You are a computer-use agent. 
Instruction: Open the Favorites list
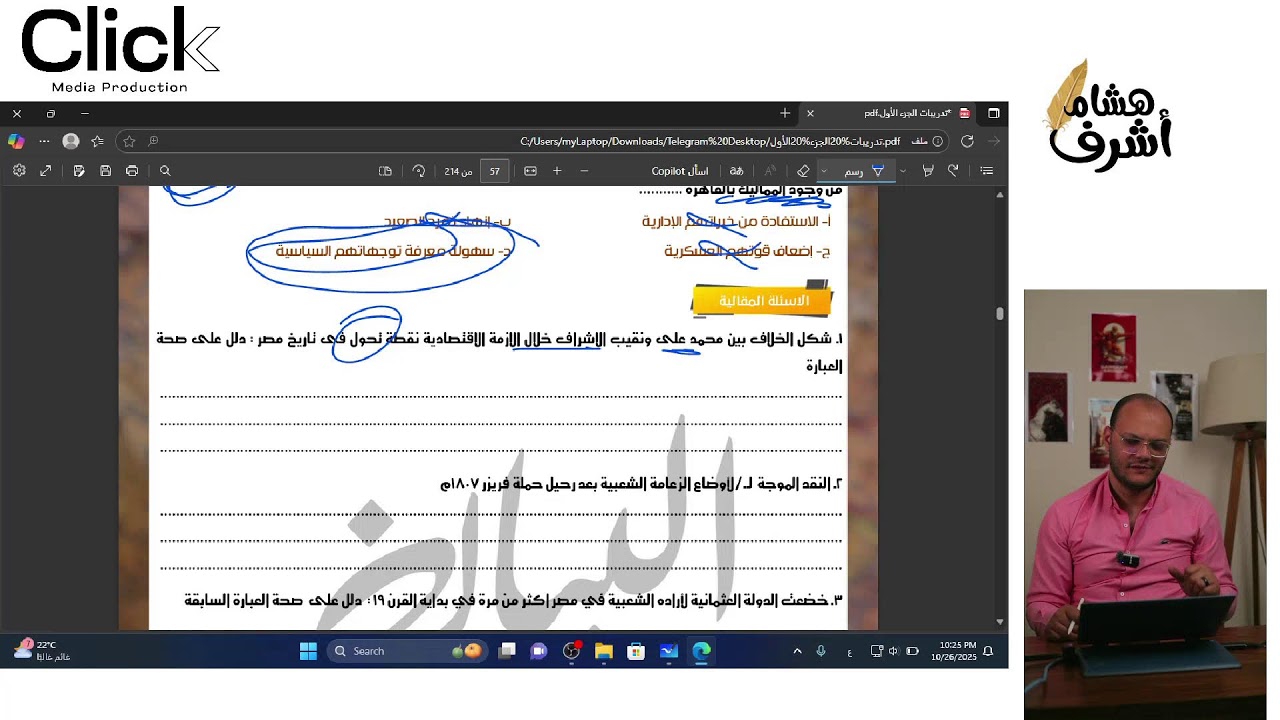click(x=97, y=141)
